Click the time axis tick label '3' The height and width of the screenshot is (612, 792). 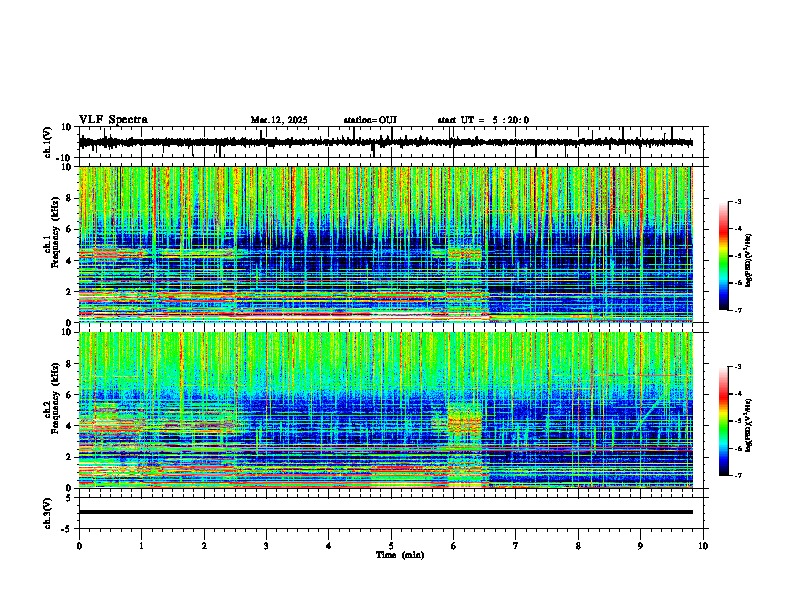point(266,546)
